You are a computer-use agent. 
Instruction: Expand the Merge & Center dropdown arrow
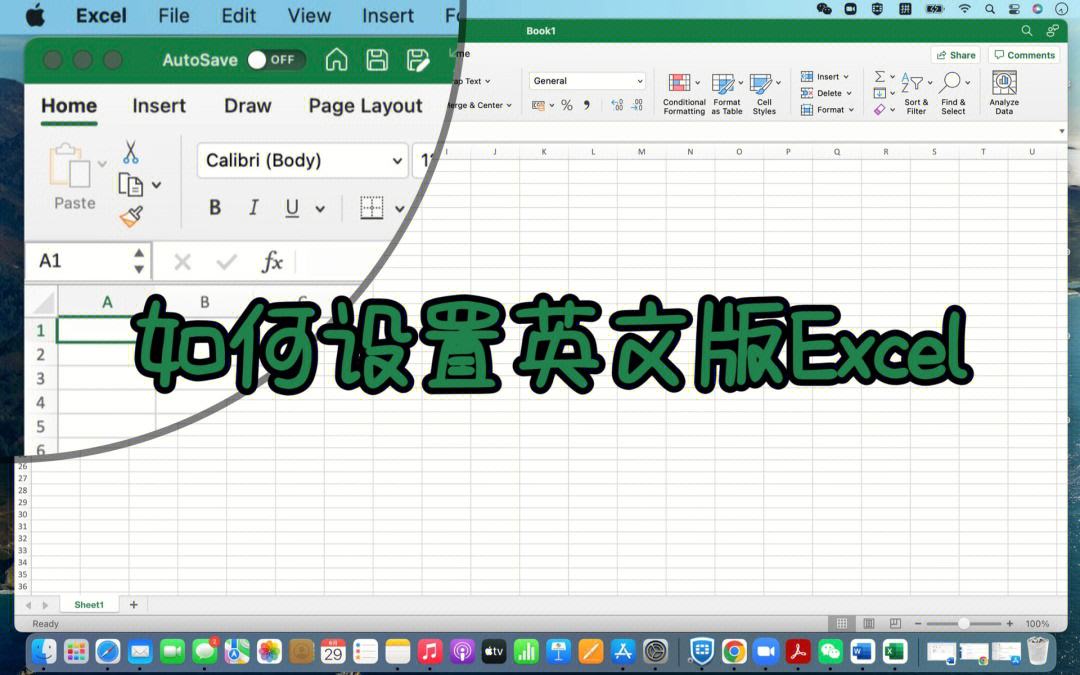click(x=509, y=105)
